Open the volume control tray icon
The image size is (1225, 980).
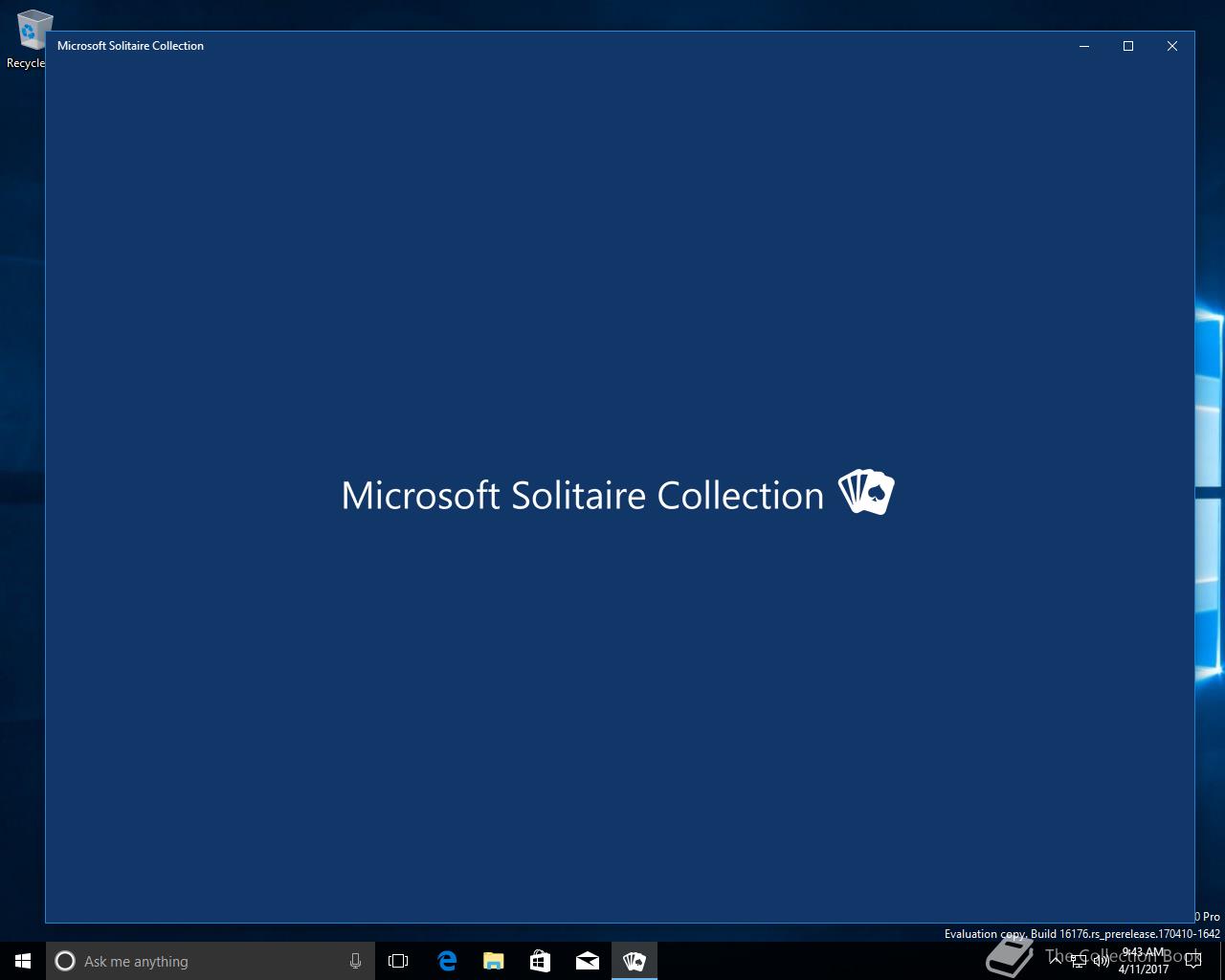[1102, 961]
